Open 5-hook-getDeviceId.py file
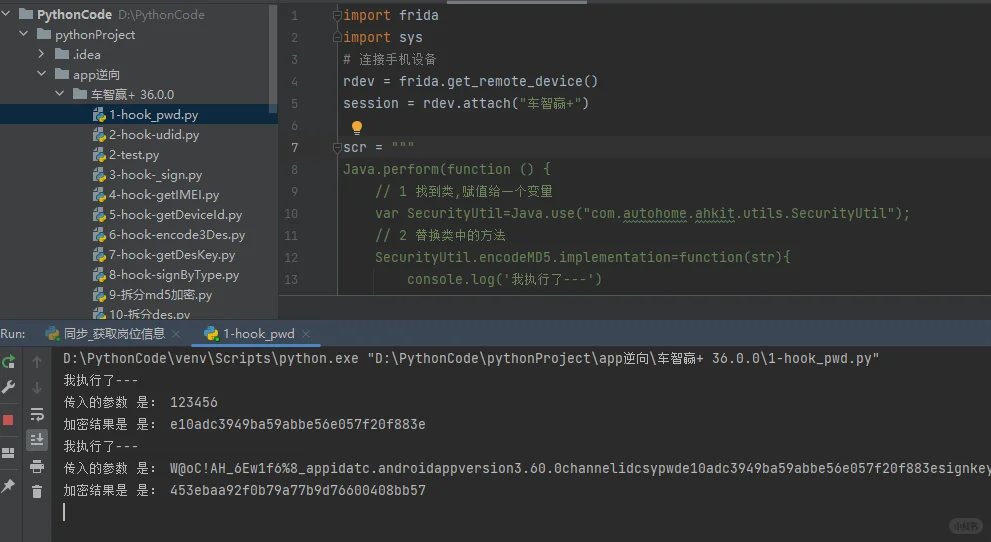This screenshot has height=542, width=991. [175, 215]
